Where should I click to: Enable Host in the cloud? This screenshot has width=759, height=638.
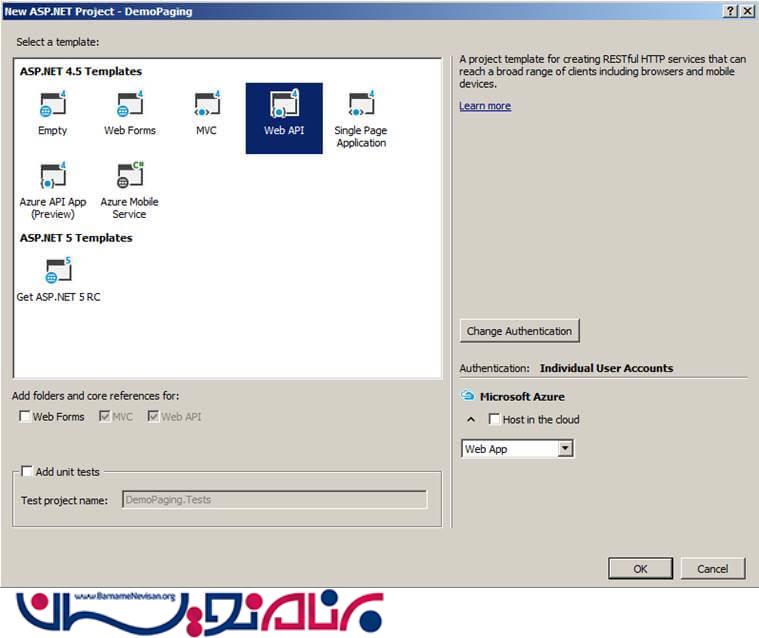pyautogui.click(x=494, y=419)
